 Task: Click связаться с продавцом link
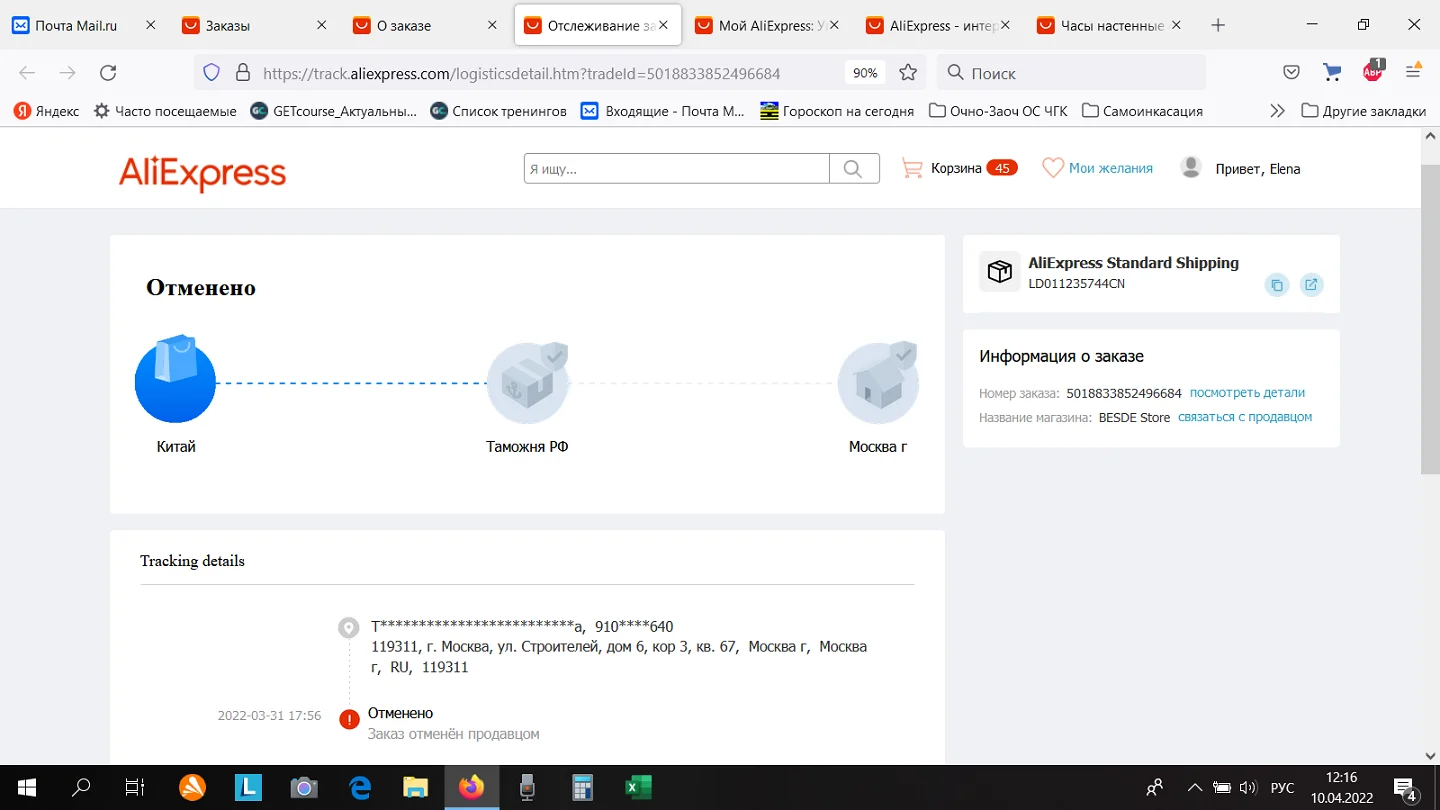pyautogui.click(x=1245, y=417)
